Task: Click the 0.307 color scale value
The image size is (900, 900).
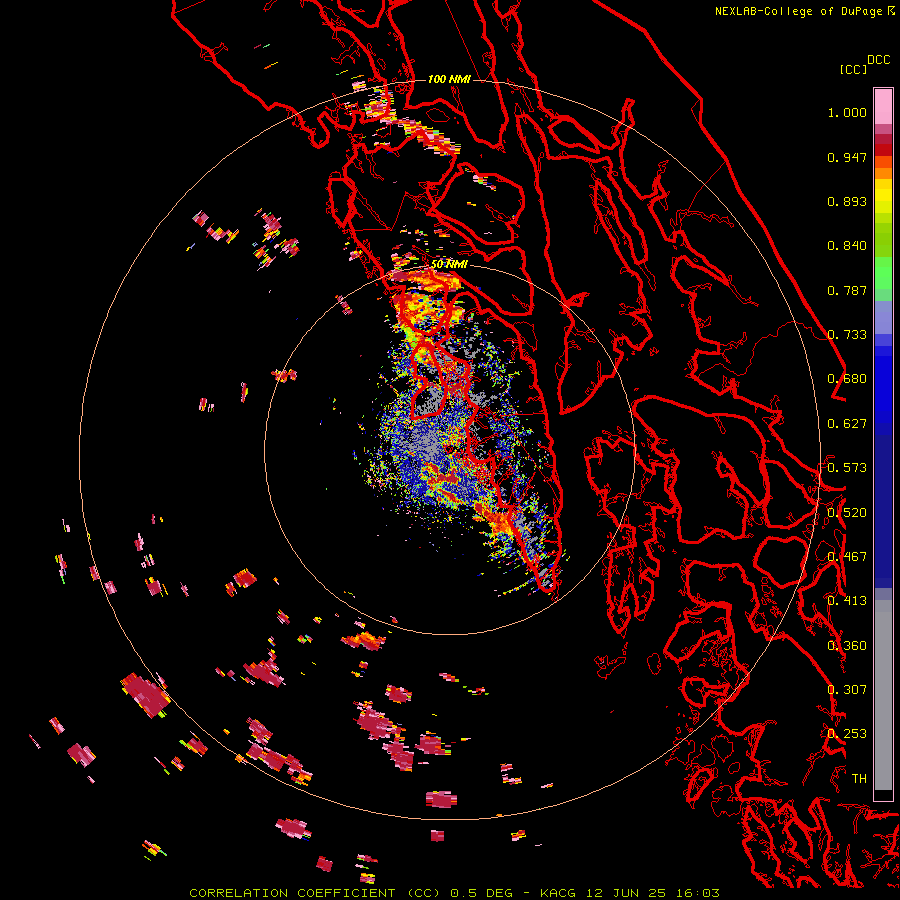Action: click(x=847, y=690)
